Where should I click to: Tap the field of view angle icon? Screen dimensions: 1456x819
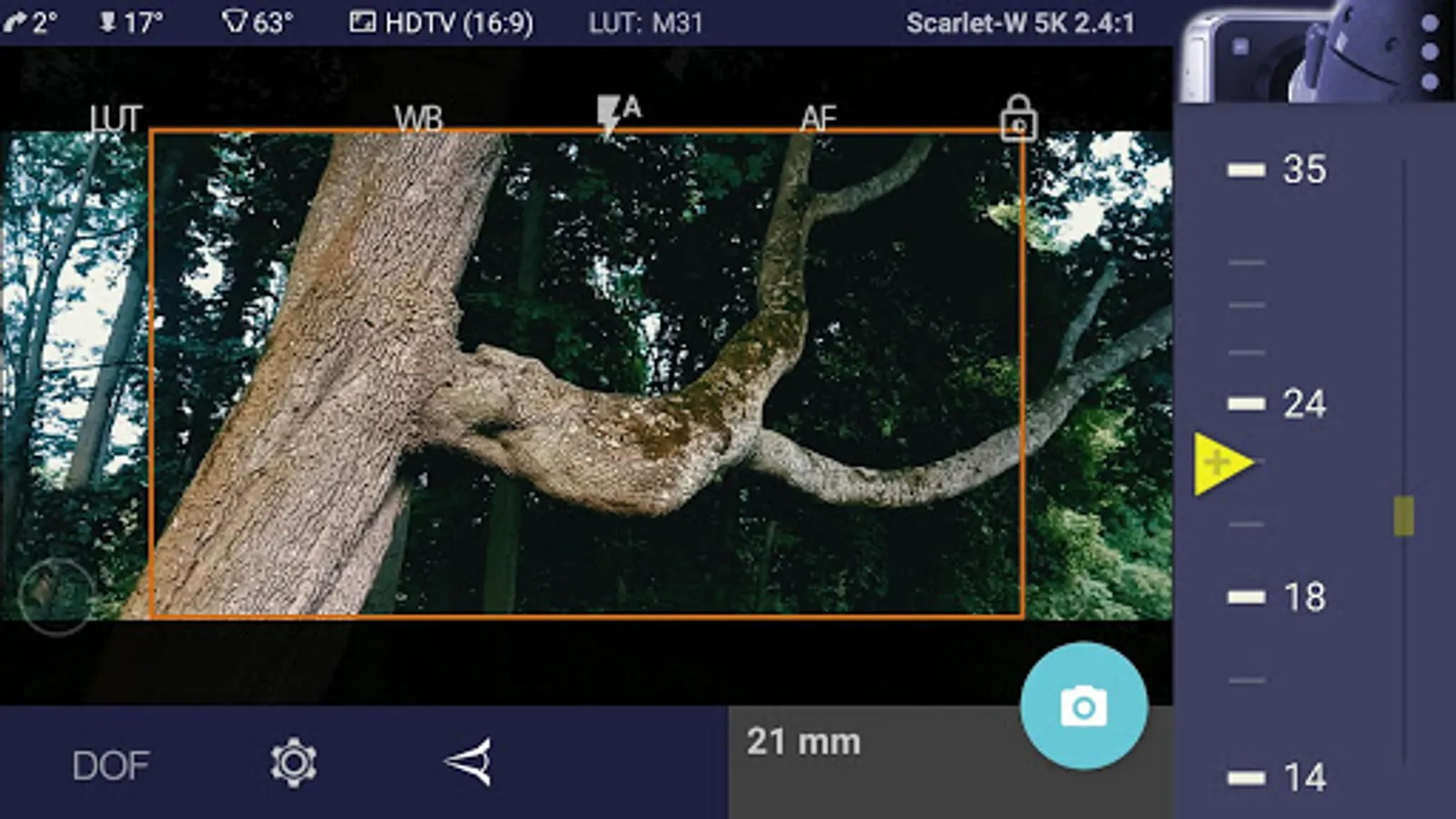(x=469, y=762)
